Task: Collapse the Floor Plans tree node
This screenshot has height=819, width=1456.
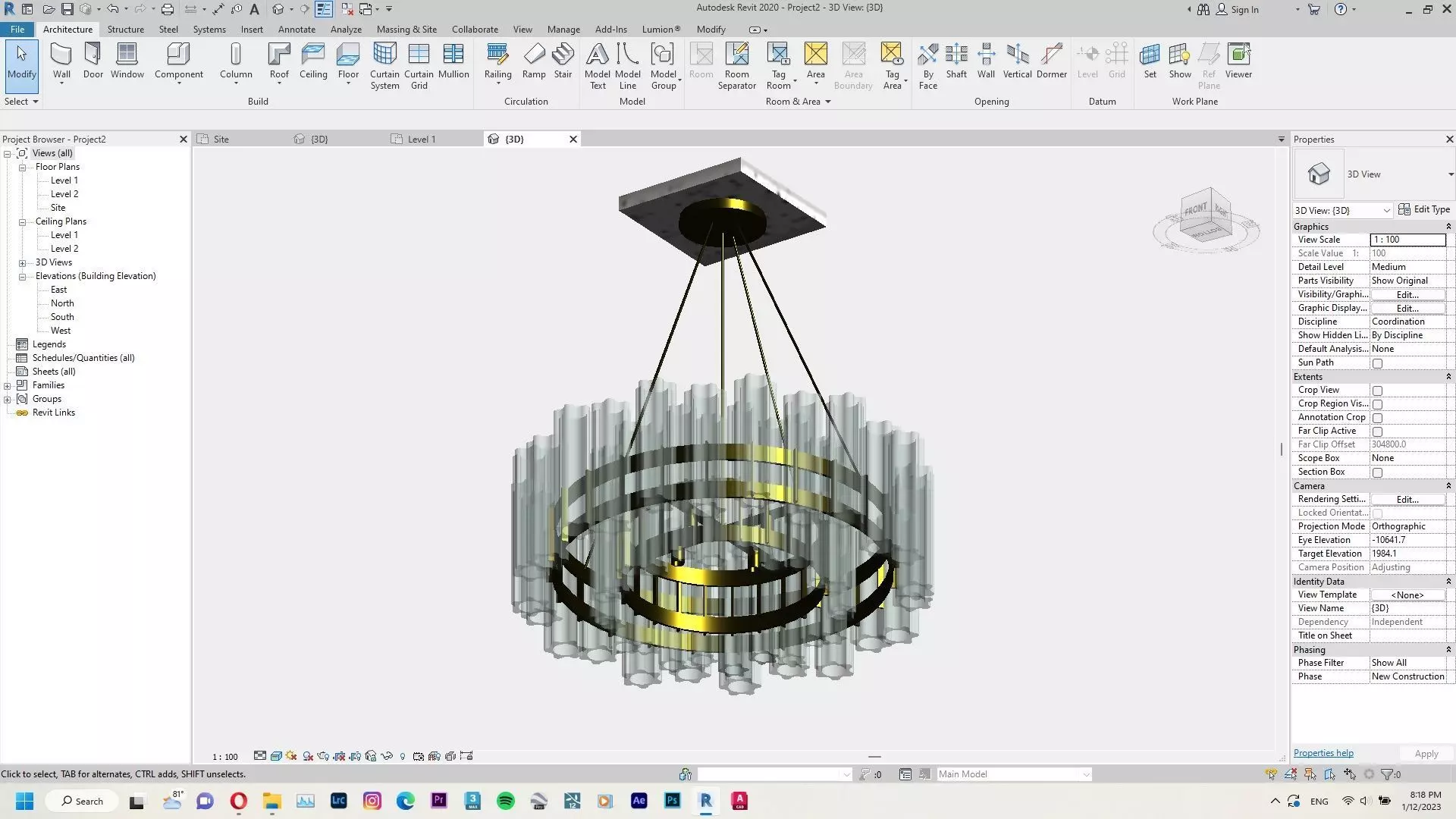Action: tap(23, 168)
